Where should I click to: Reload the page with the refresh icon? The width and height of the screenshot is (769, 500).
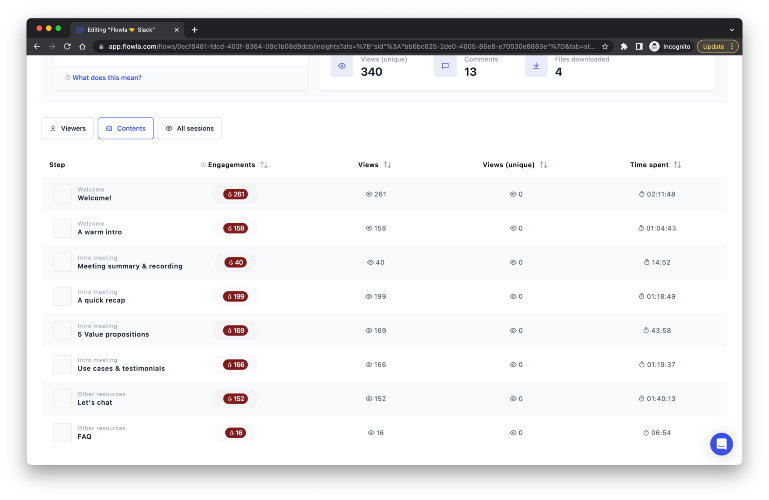pos(67,47)
